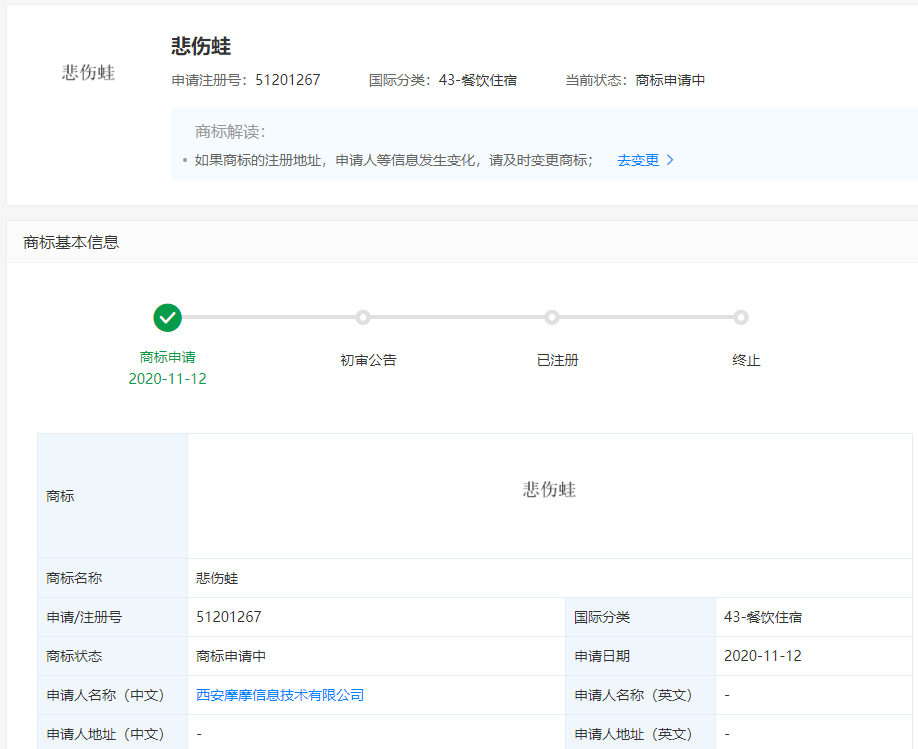Click the 已注册 step circle marker
The height and width of the screenshot is (749, 918).
[x=552, y=317]
